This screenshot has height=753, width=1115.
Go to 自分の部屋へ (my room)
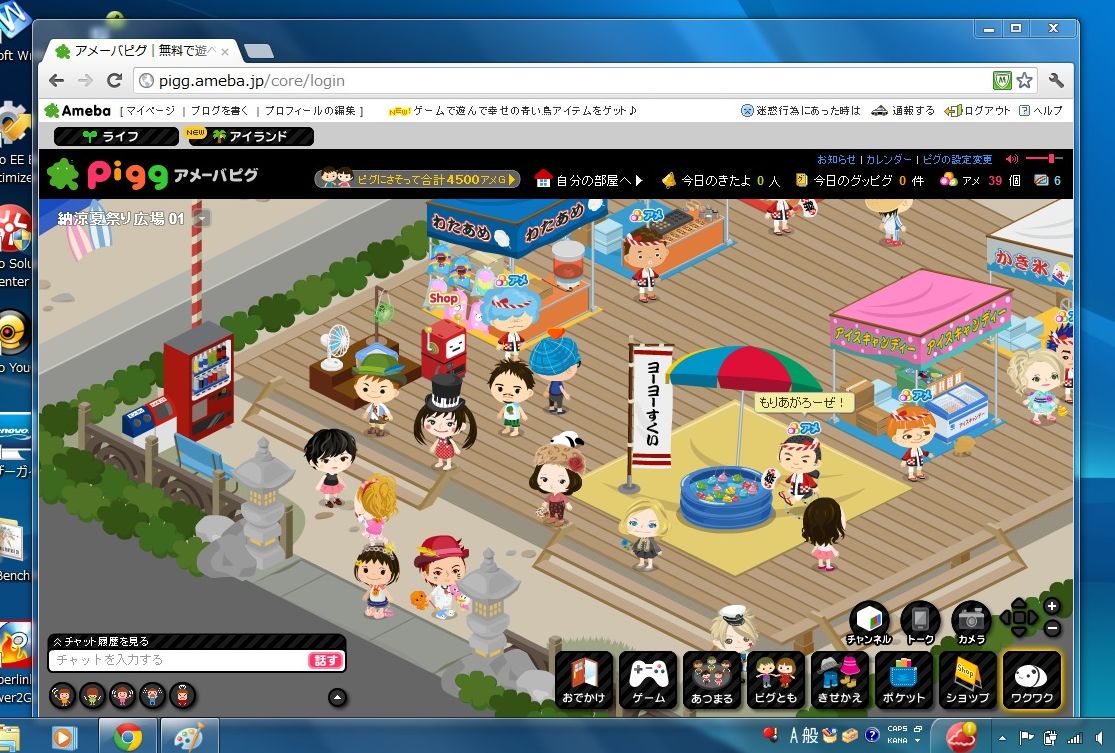(x=589, y=180)
